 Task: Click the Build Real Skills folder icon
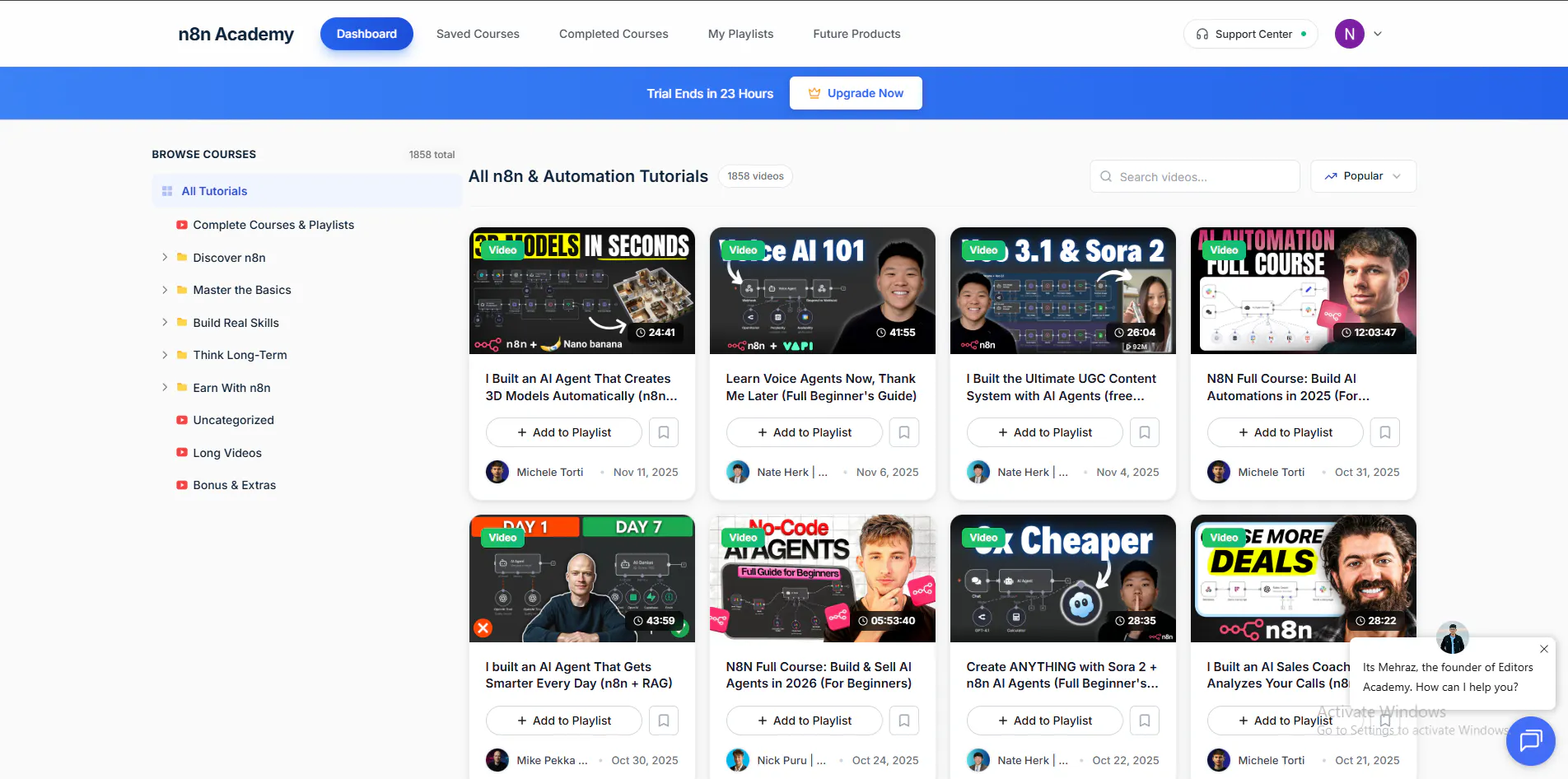tap(182, 322)
